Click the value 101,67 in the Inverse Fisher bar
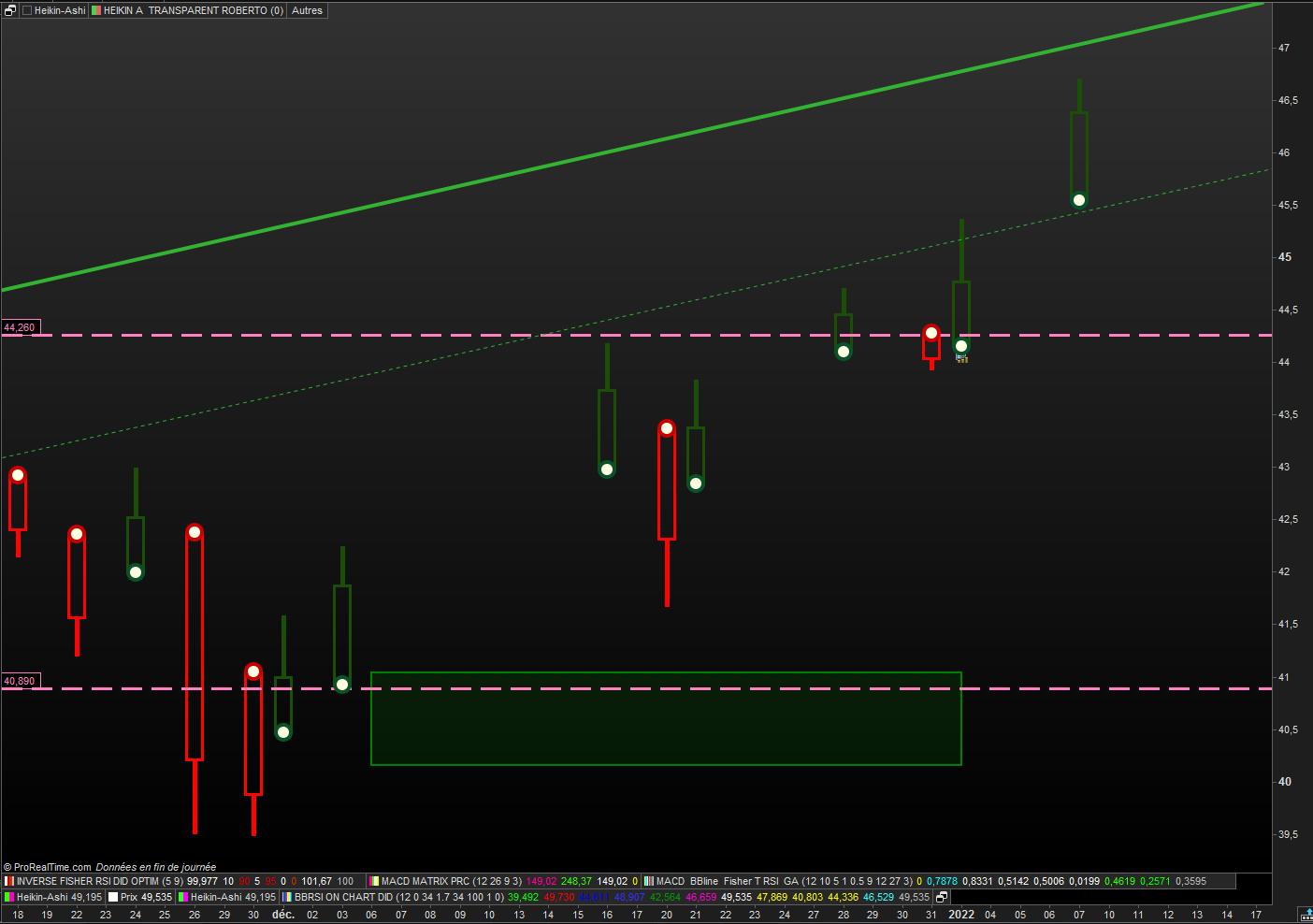Viewport: 1313px width, 924px height. point(317,881)
